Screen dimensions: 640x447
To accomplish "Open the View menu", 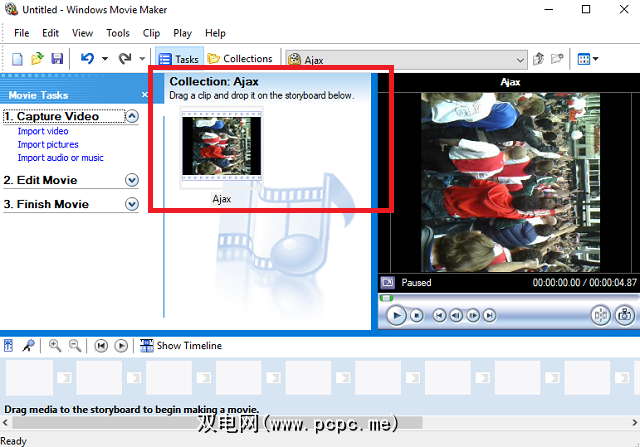I will pos(82,33).
